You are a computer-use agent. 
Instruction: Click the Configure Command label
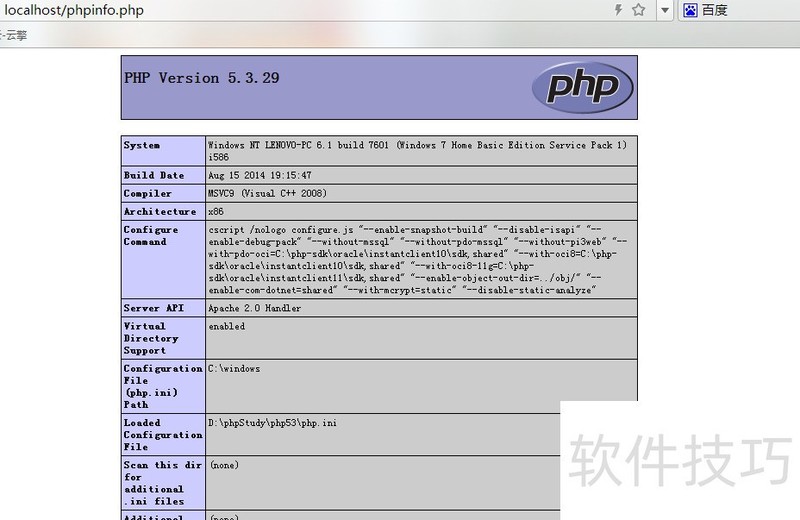coord(151,236)
